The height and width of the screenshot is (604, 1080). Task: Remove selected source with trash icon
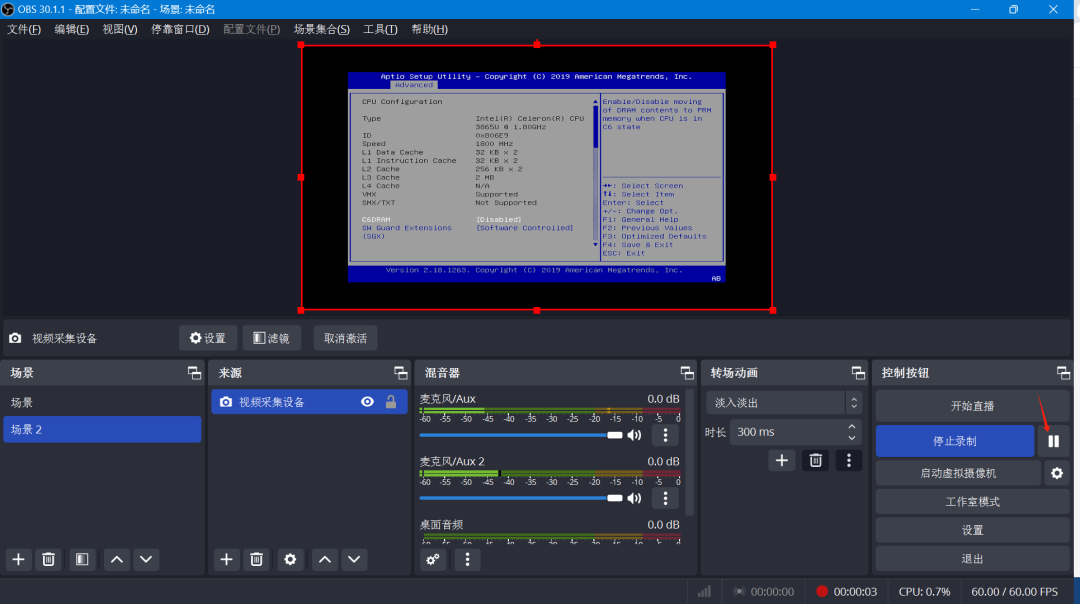tap(256, 559)
